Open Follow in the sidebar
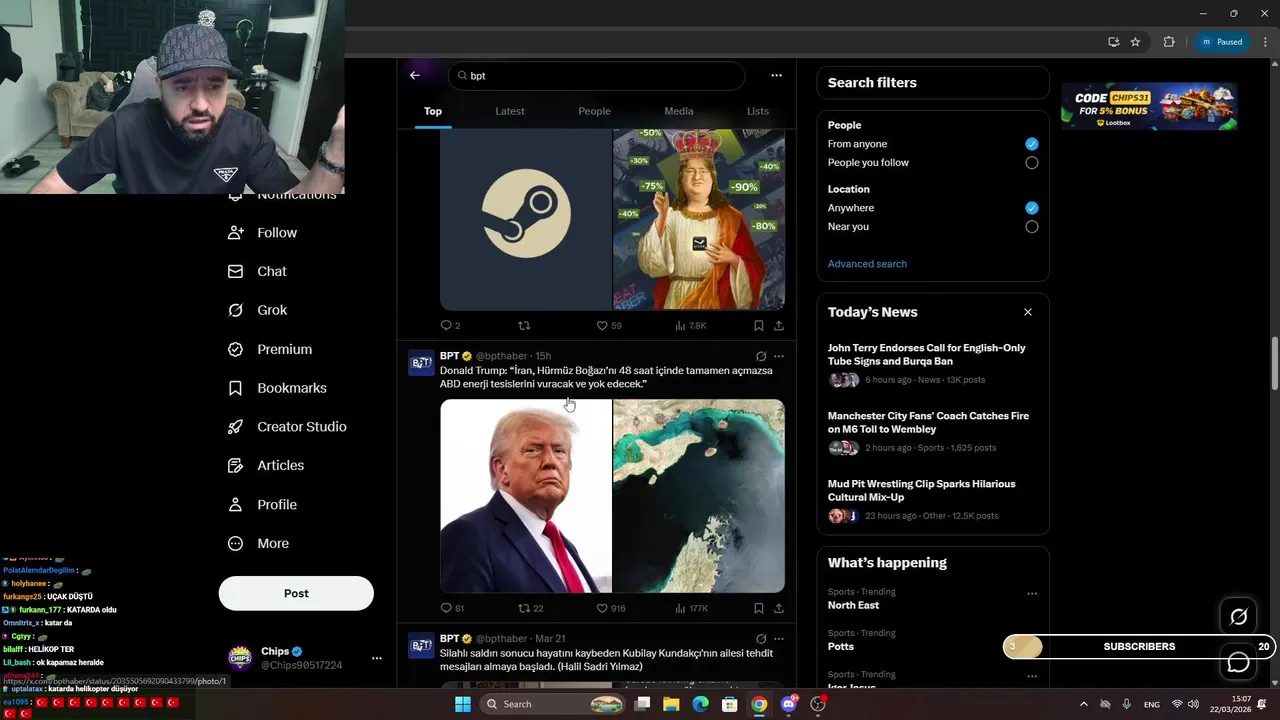 coord(263,233)
